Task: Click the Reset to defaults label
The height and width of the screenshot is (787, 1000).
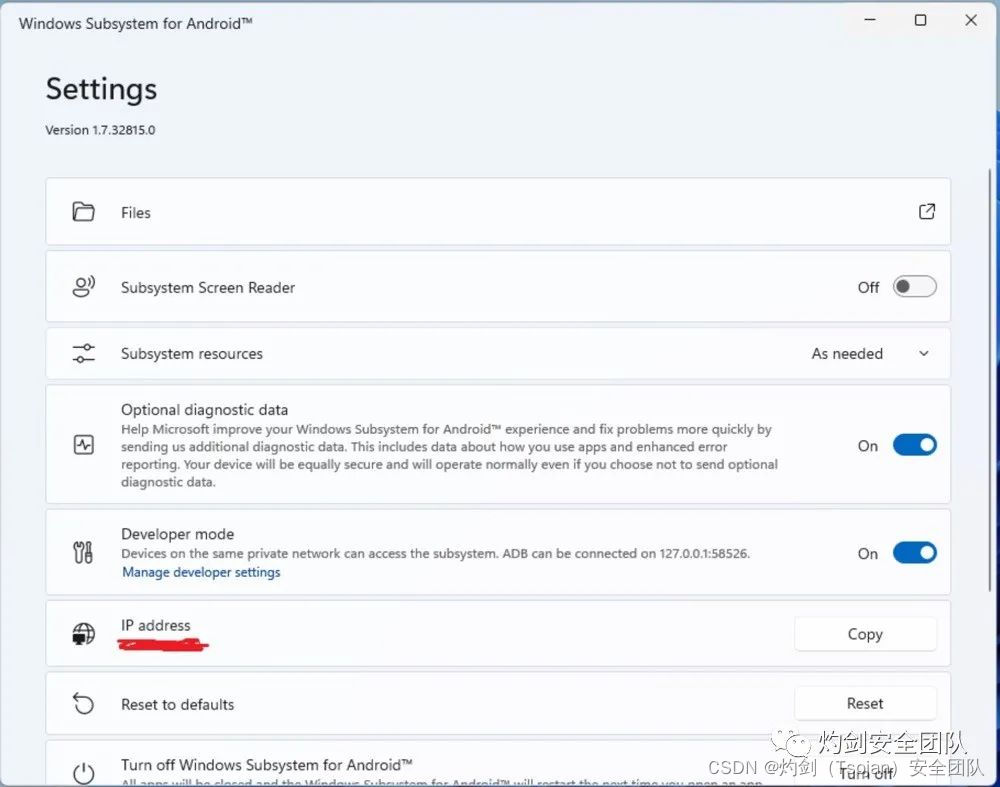Action: click(x=178, y=704)
